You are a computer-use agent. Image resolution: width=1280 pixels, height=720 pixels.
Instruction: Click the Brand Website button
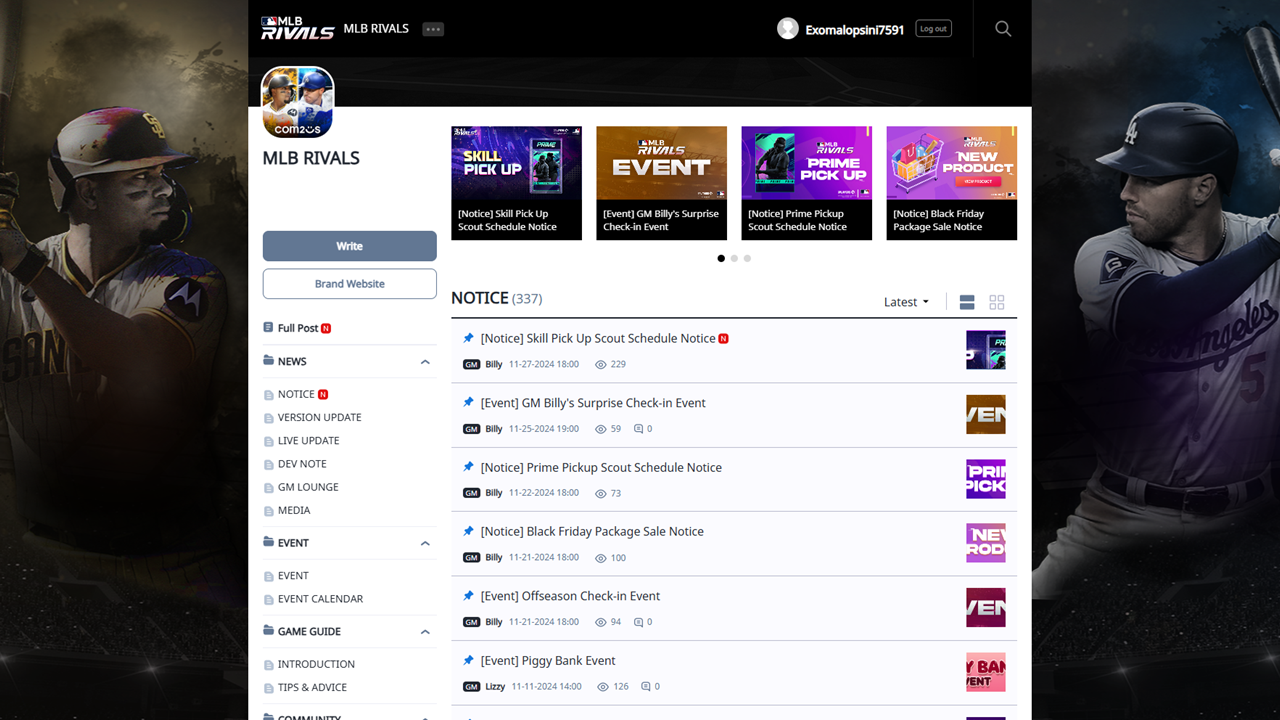(x=349, y=284)
